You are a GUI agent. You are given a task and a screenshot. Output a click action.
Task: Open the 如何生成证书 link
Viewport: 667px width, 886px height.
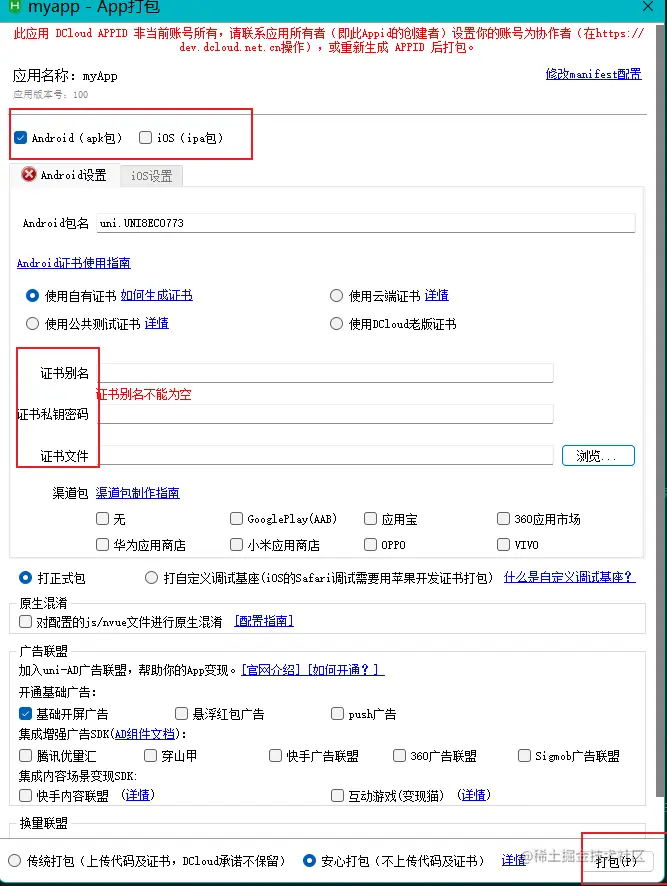[x=157, y=296]
